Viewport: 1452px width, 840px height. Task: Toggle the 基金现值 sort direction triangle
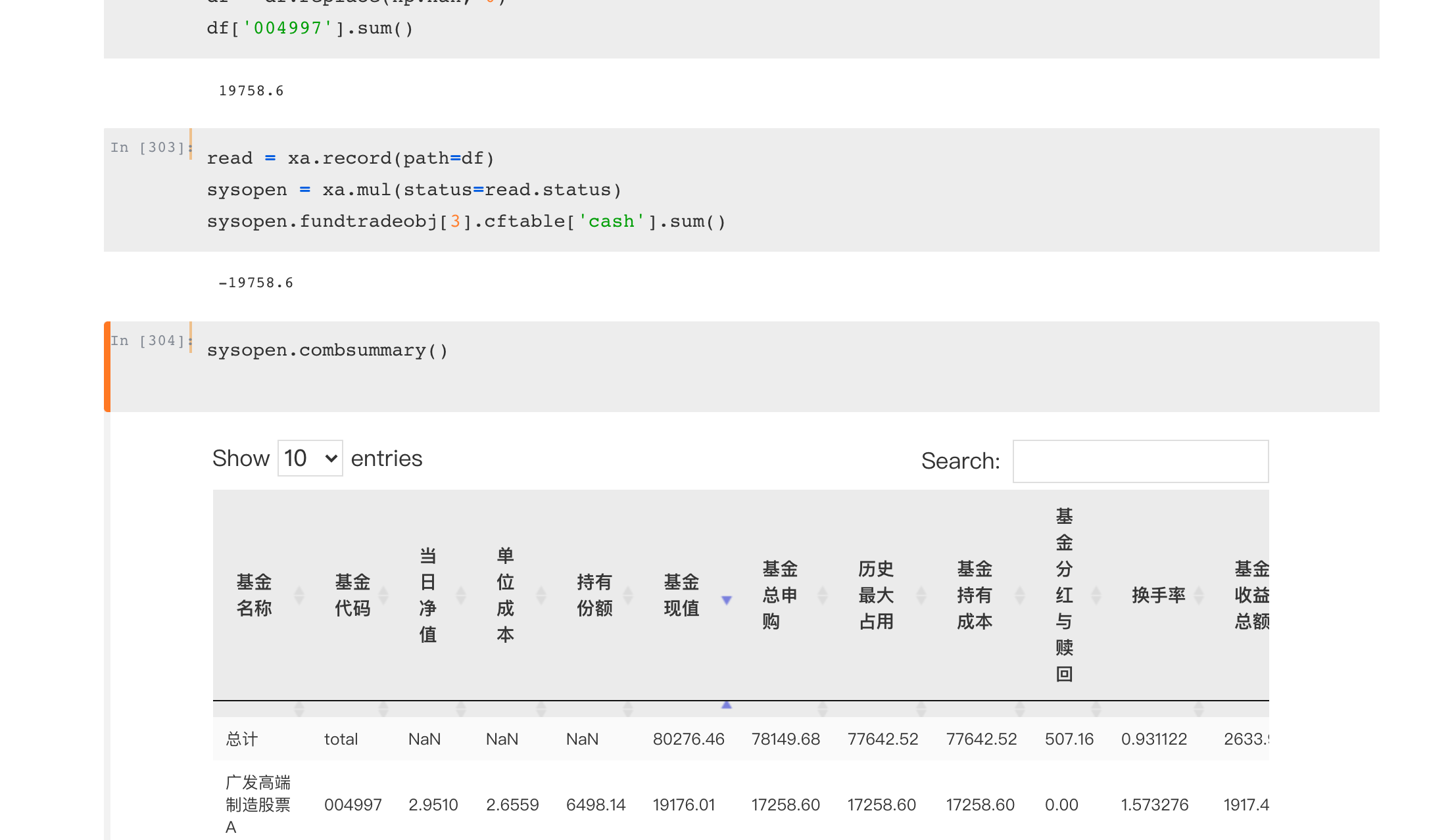tap(727, 599)
